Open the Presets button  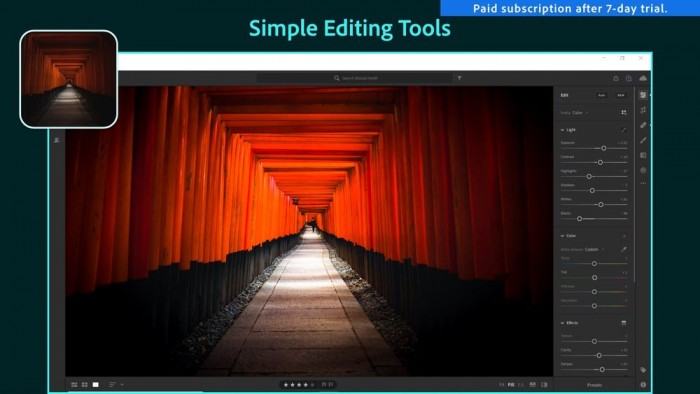click(594, 385)
